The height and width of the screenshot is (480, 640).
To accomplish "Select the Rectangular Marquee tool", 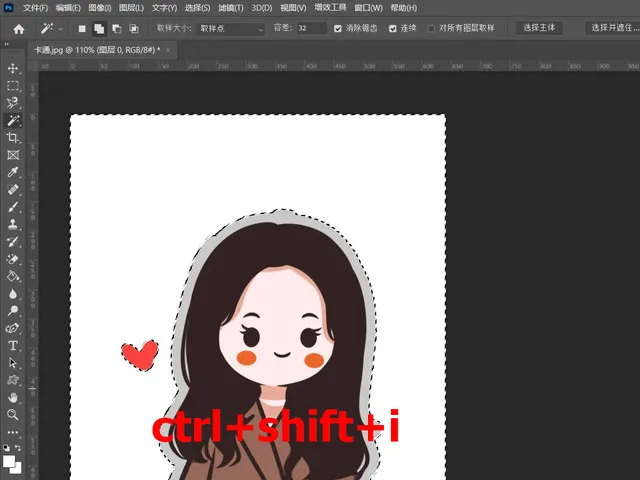I will 13,85.
